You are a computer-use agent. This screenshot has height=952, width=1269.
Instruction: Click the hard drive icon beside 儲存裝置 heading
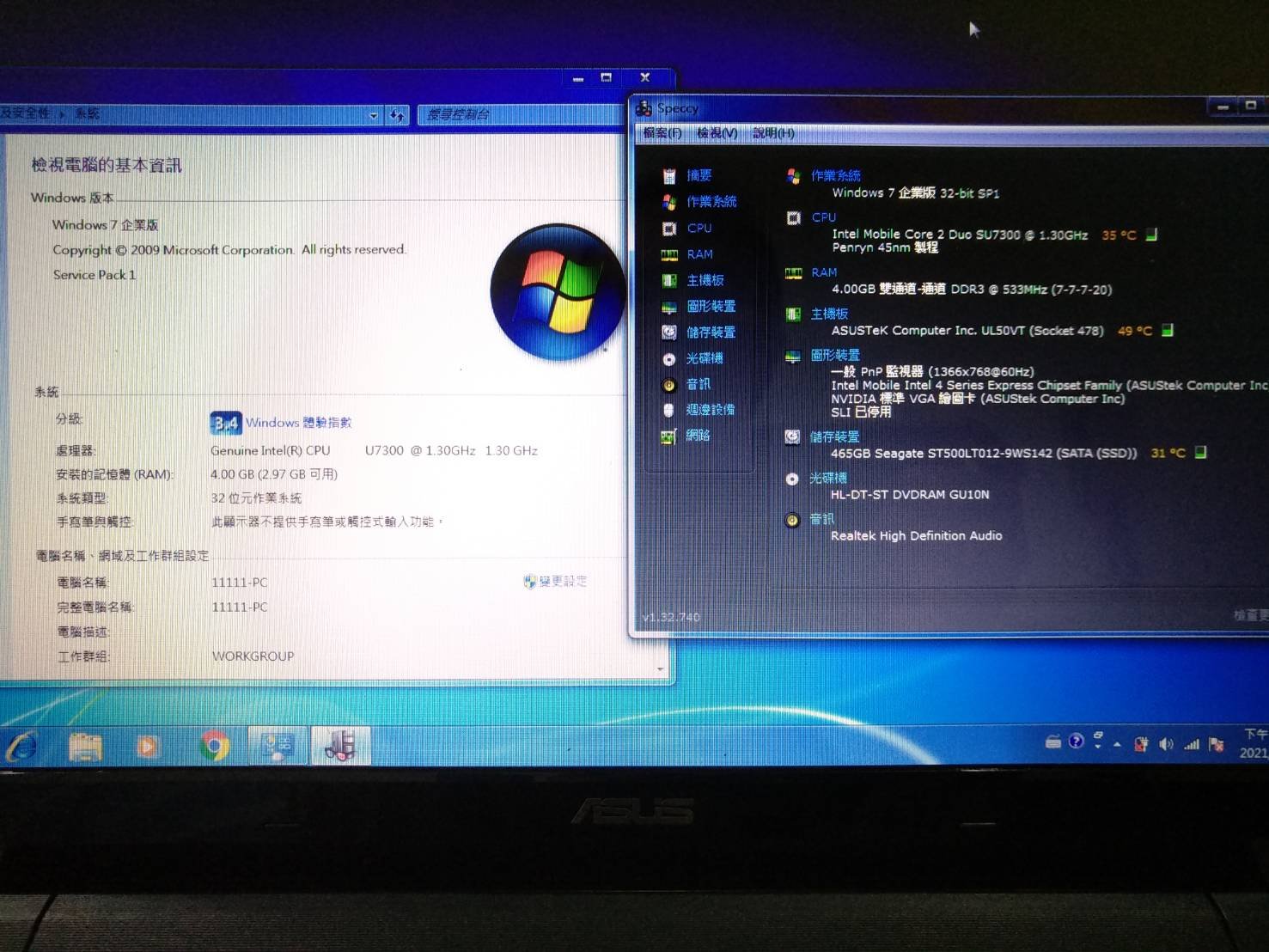point(792,437)
